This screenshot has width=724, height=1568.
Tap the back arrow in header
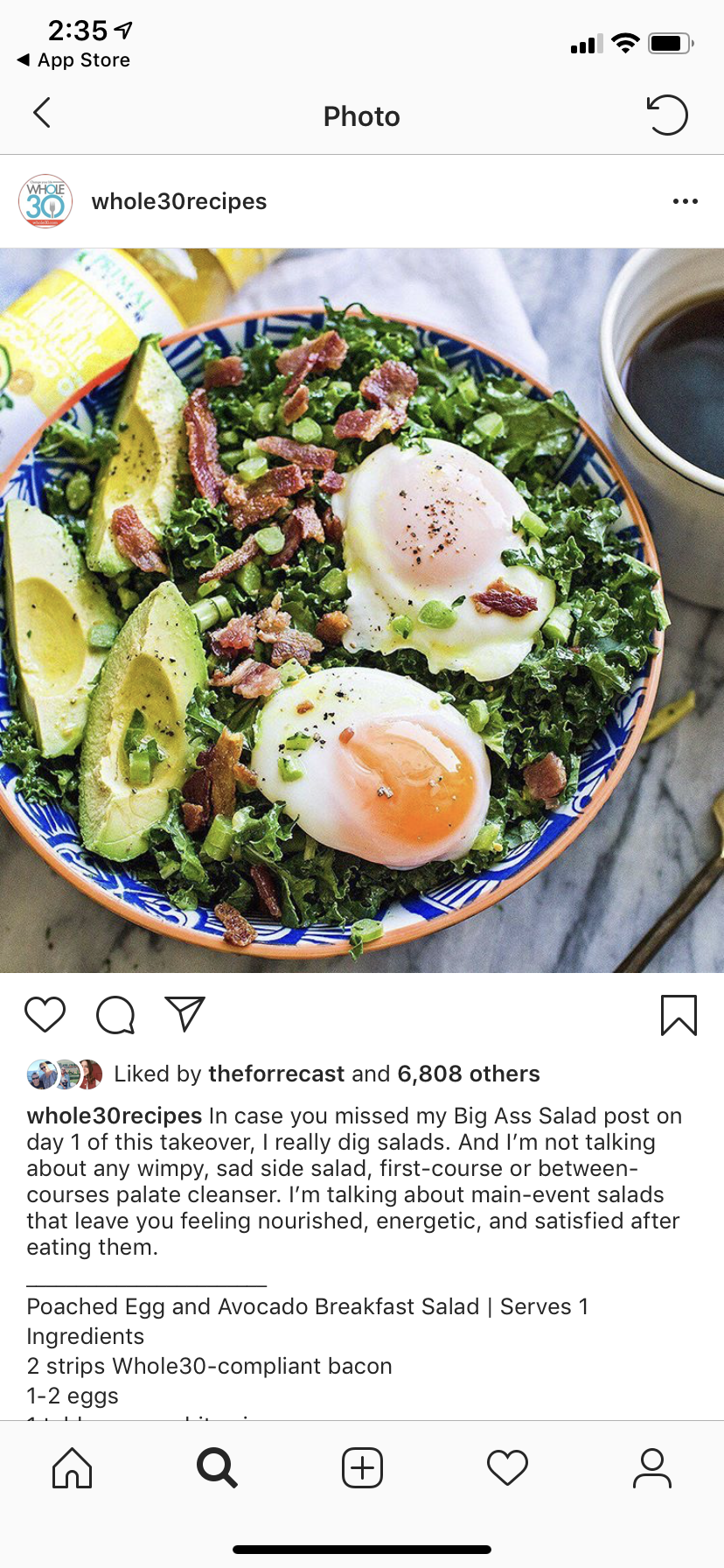point(41,113)
